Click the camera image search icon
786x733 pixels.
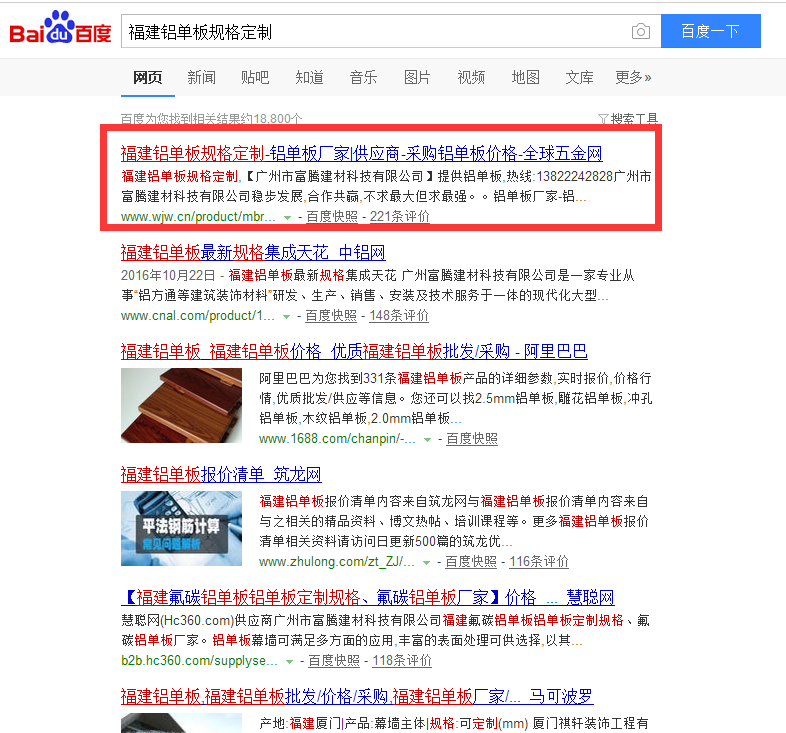pyautogui.click(x=641, y=32)
